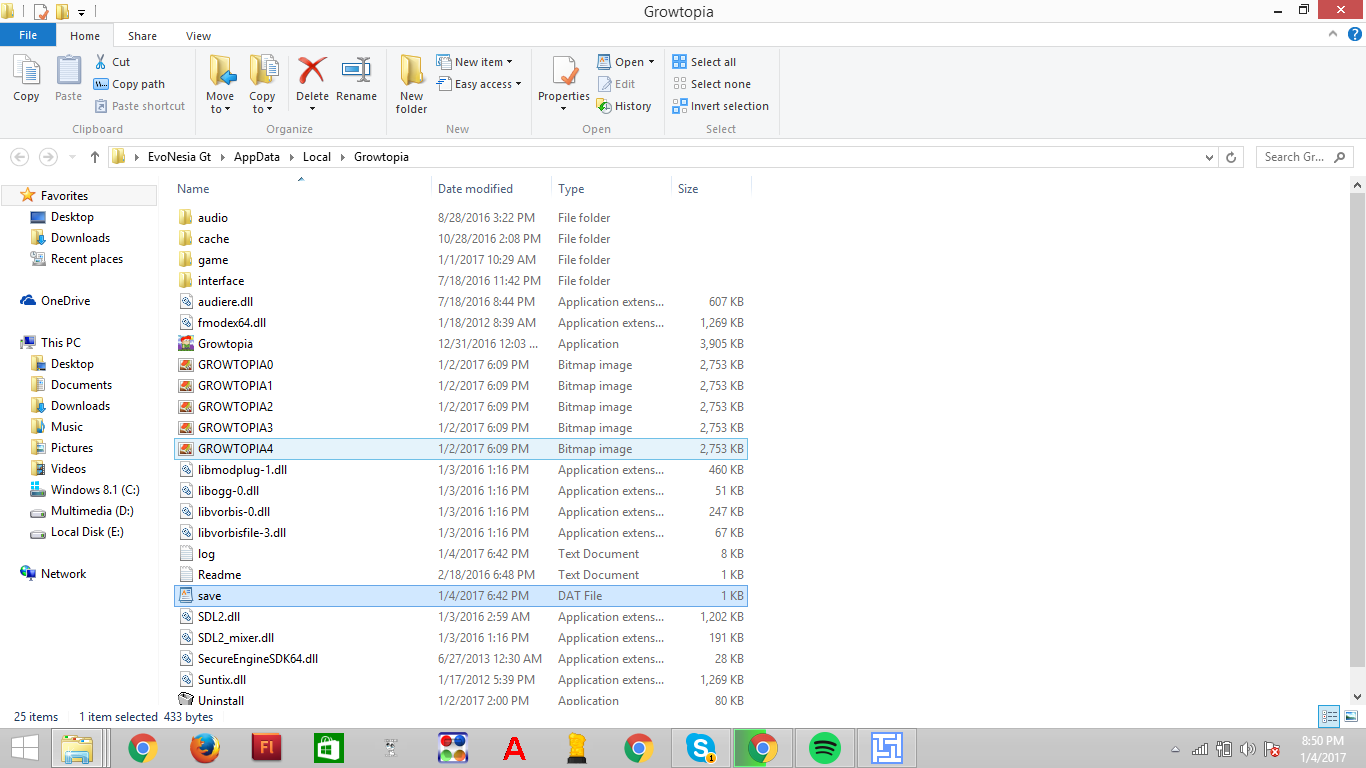
Task: Switch to the Share ribbon tab
Action: pyautogui.click(x=142, y=36)
